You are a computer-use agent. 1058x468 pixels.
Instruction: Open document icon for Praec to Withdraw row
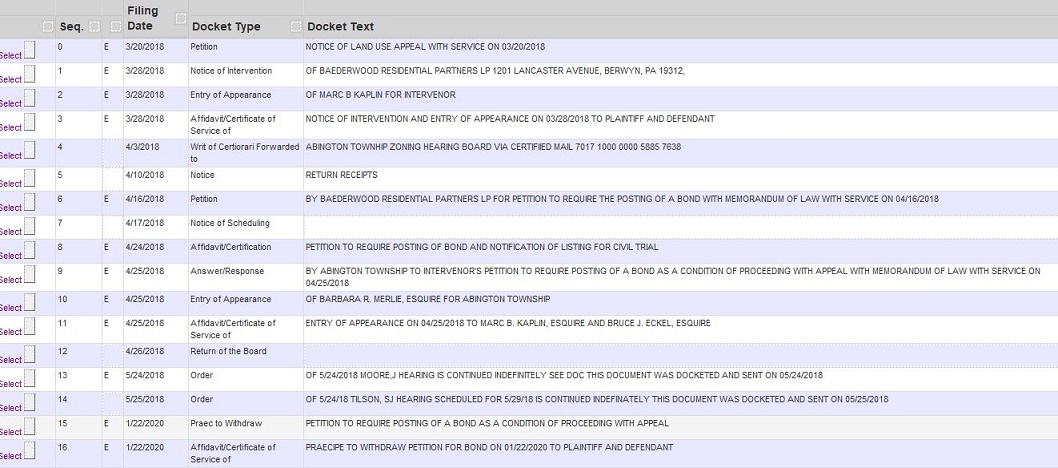pyautogui.click(x=30, y=426)
